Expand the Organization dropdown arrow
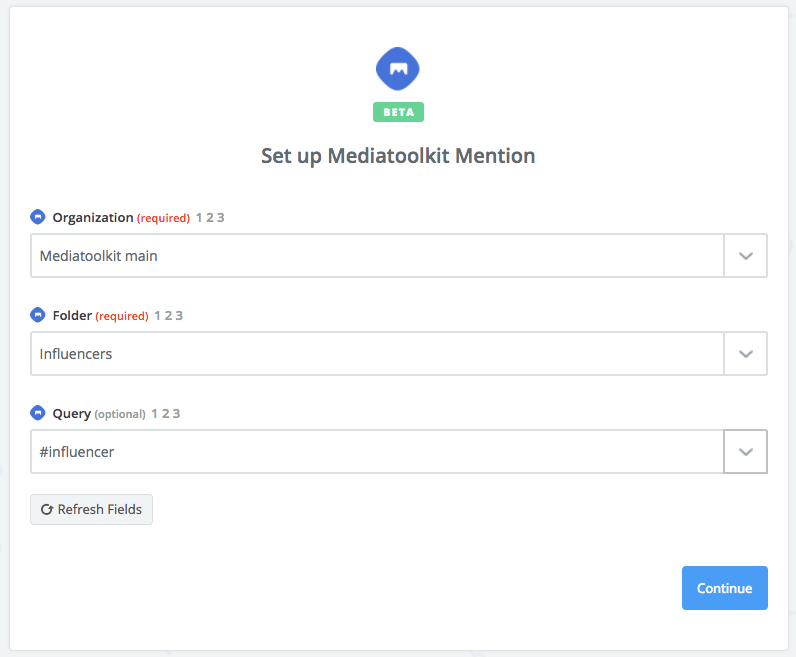Viewport: 796px width, 657px height. 745,256
